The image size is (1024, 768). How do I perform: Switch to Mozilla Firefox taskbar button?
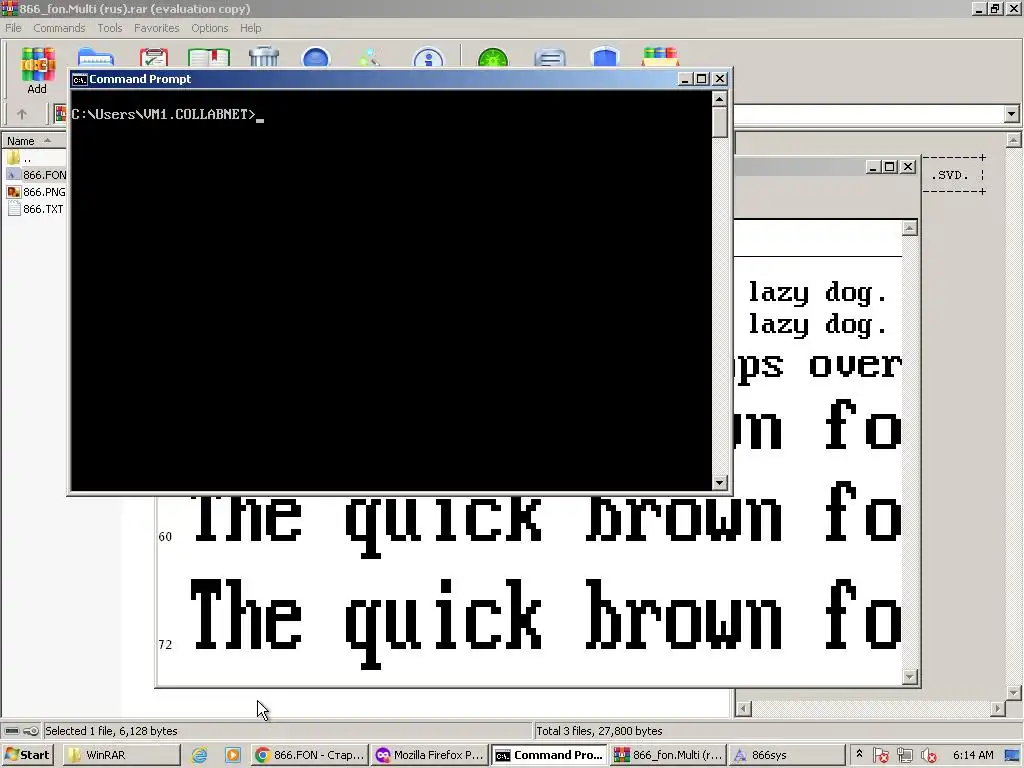[x=430, y=755]
